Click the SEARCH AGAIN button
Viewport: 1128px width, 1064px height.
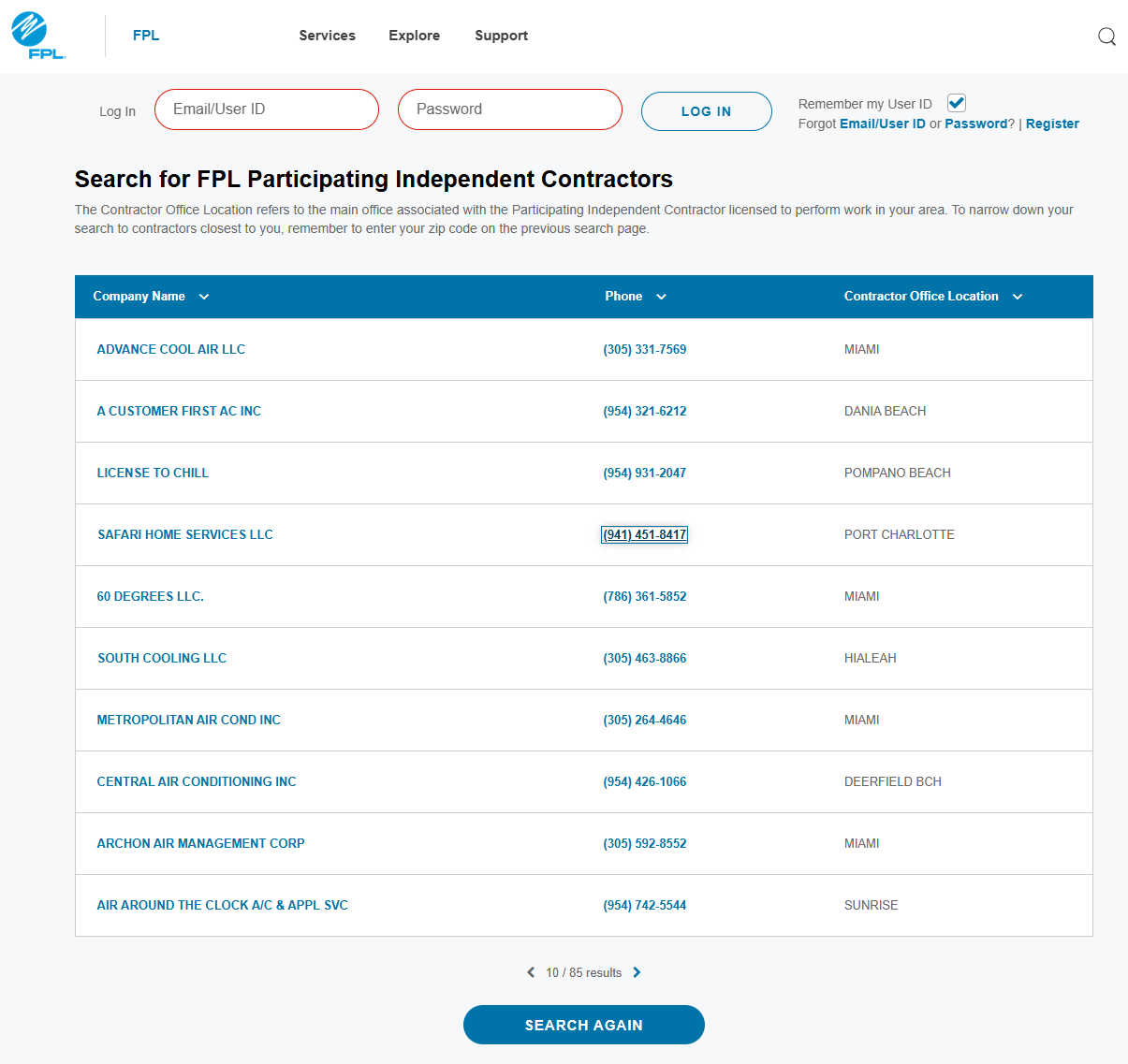click(x=583, y=1025)
